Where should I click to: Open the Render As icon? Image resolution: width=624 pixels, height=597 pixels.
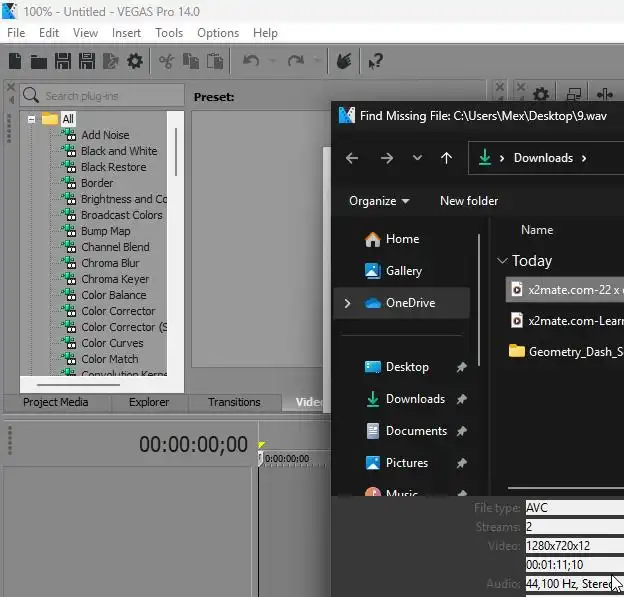(111, 61)
